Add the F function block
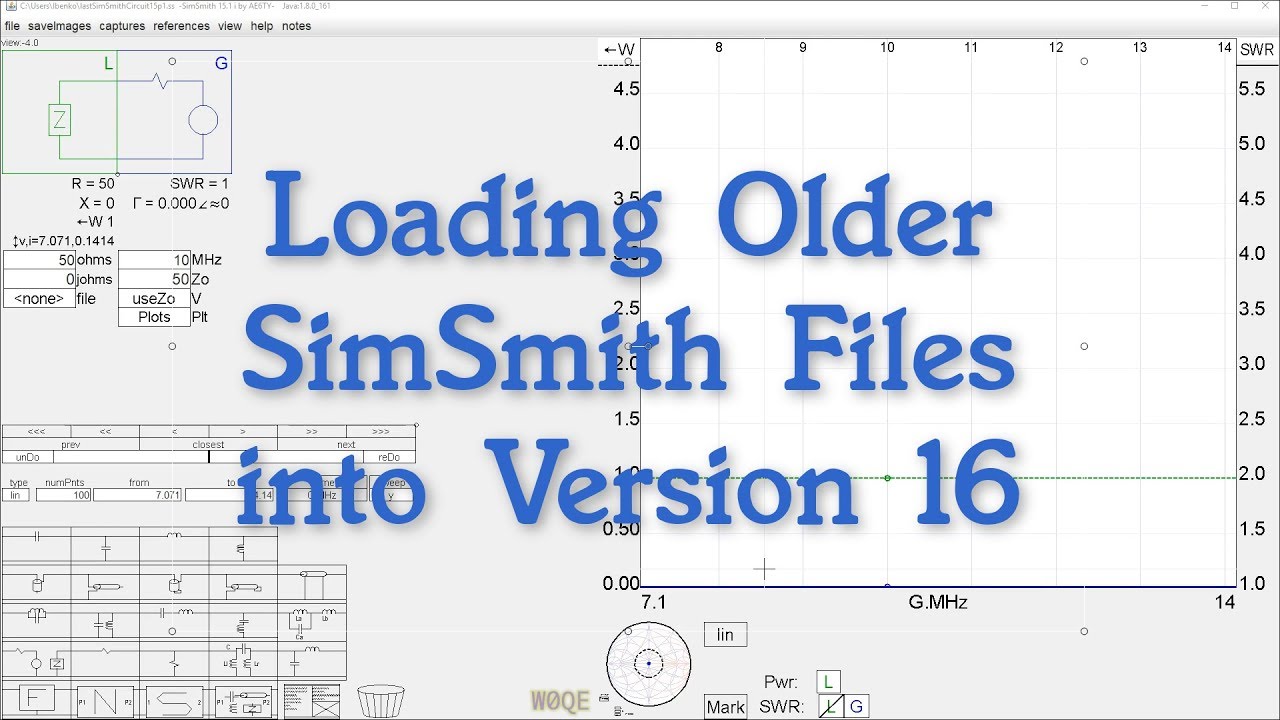Image resolution: width=1280 pixels, height=720 pixels. [x=37, y=699]
